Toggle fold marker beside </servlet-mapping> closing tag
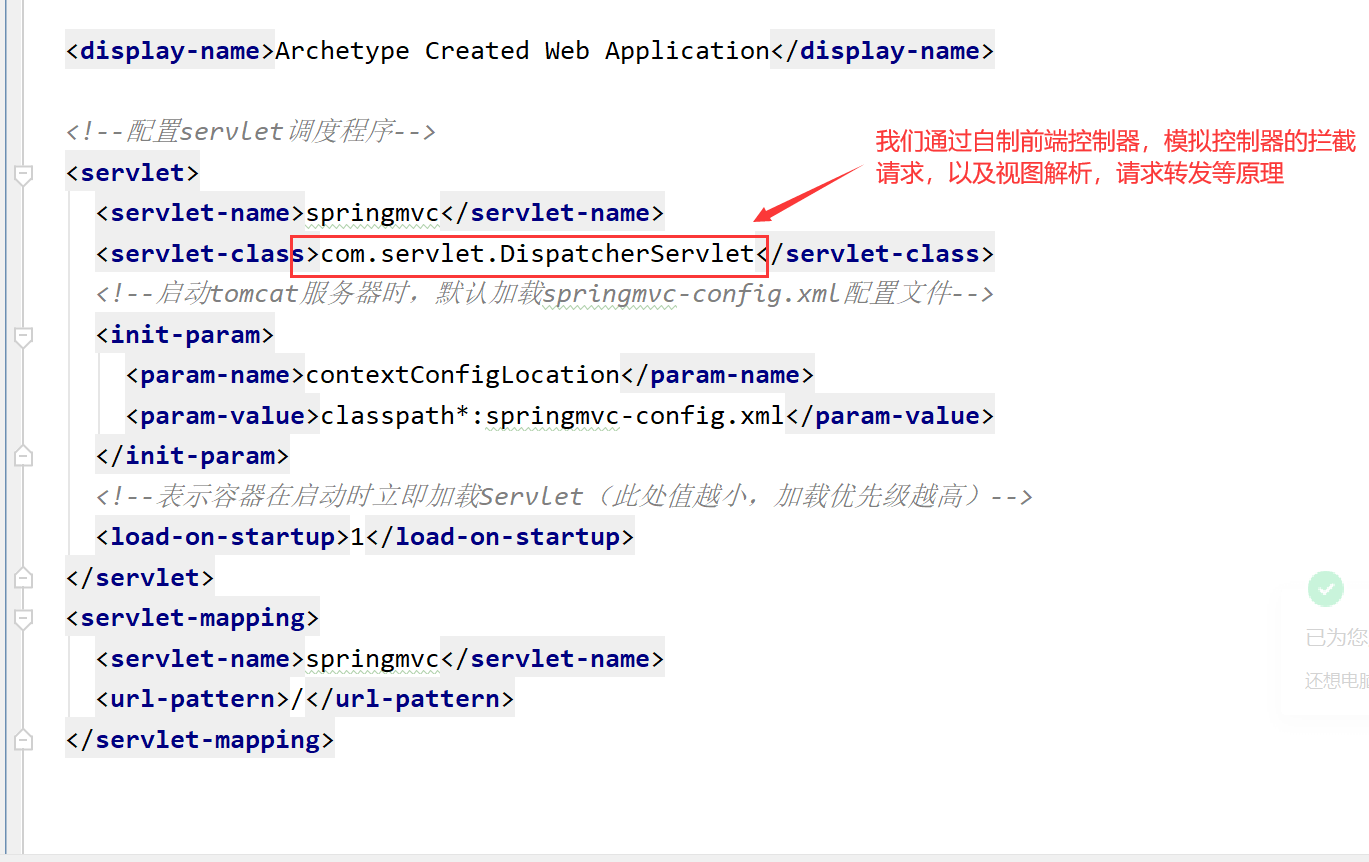The image size is (1369, 862). [x=23, y=740]
